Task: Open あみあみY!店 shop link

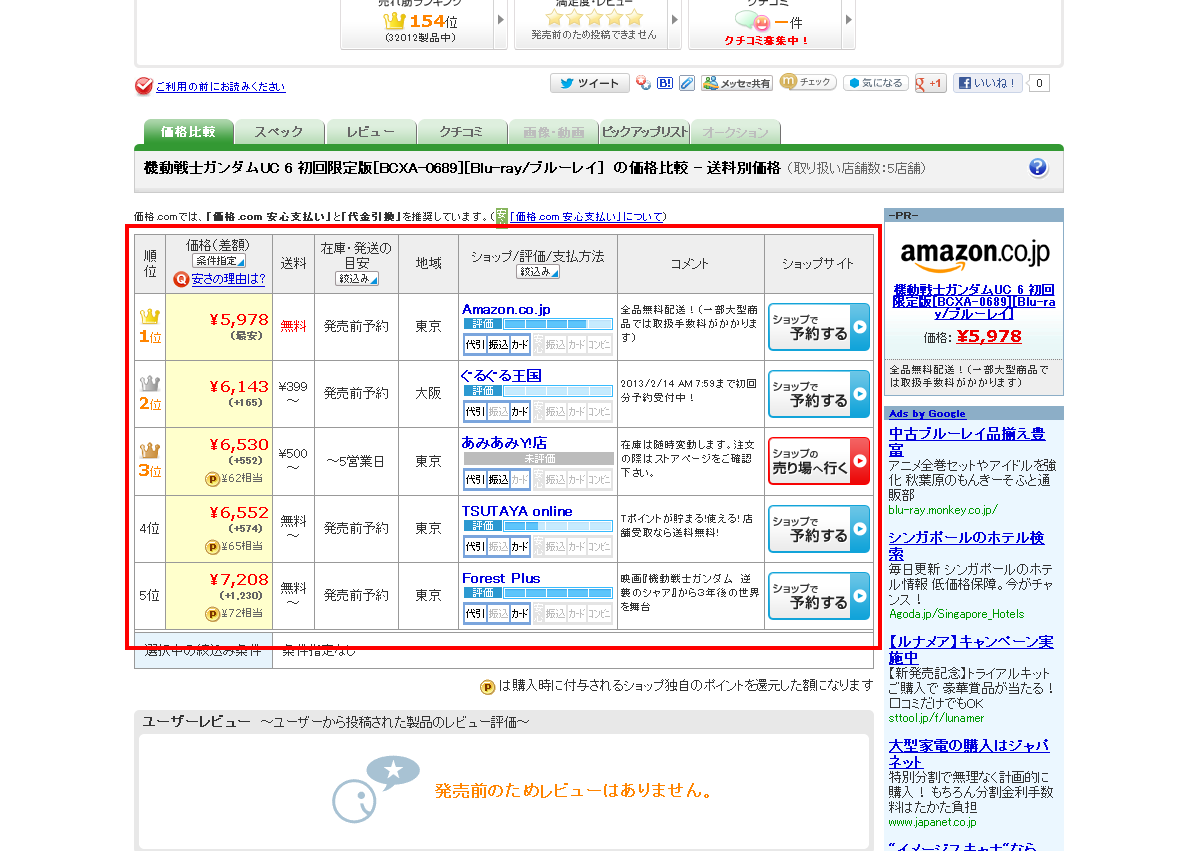Action: click(504, 443)
